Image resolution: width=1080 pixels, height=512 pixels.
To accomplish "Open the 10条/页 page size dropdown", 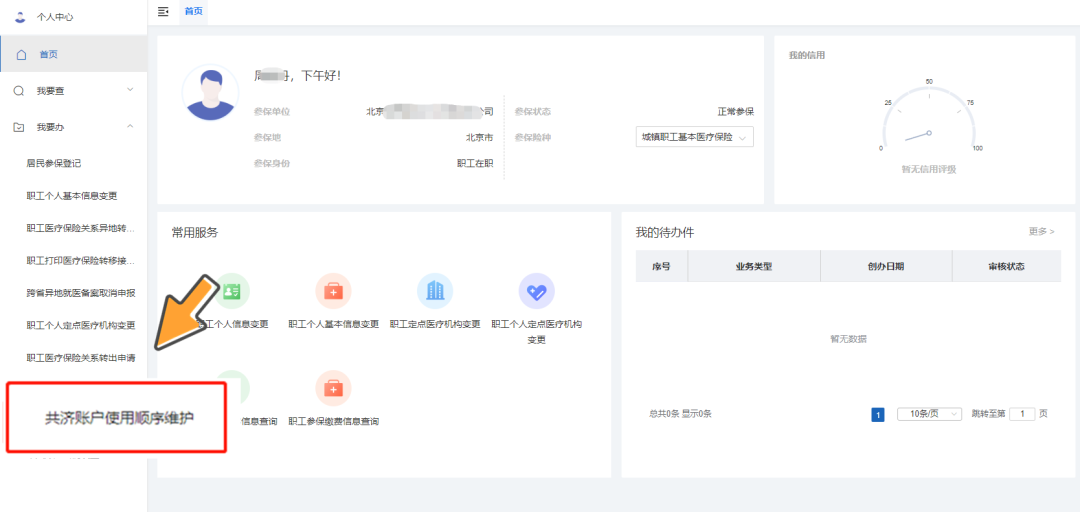I will (x=929, y=414).
